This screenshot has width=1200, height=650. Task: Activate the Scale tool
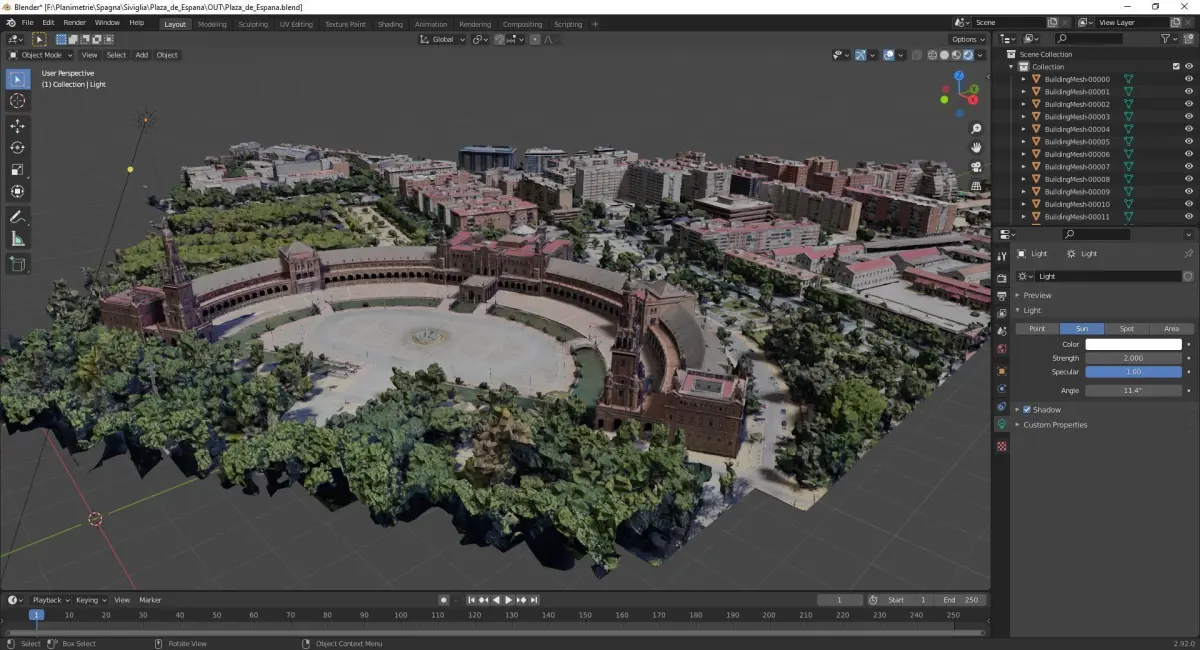(17, 170)
